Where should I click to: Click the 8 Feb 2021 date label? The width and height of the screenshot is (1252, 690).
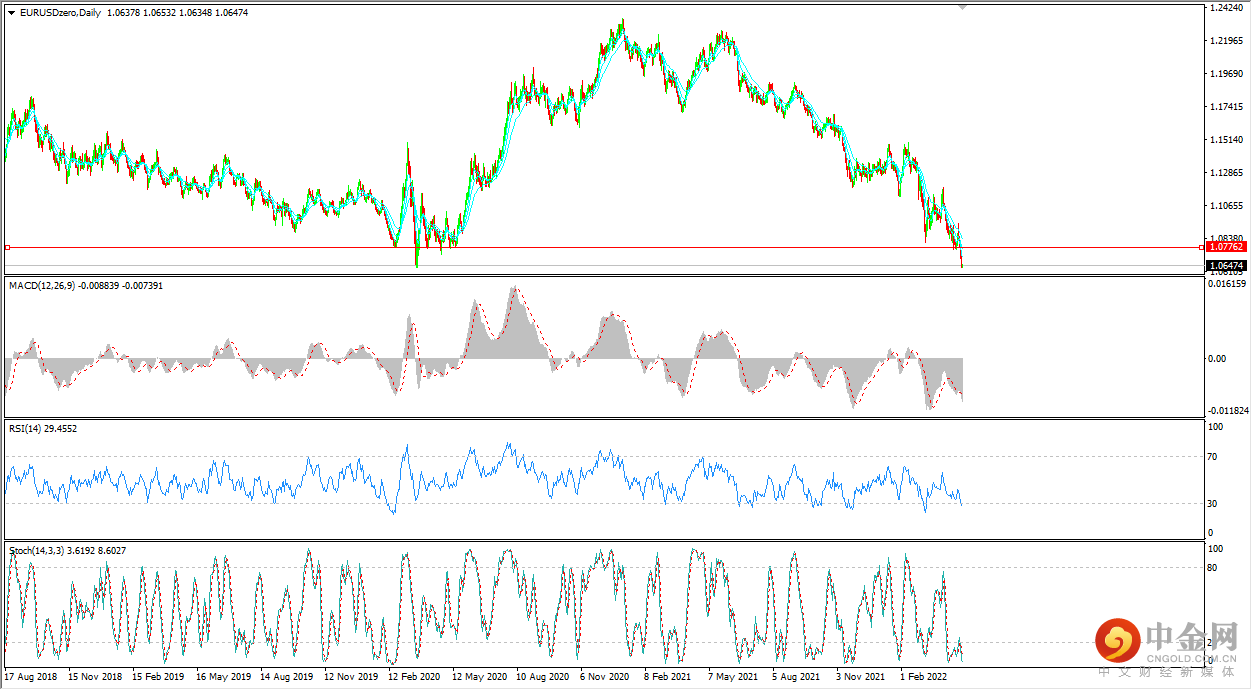pos(667,676)
